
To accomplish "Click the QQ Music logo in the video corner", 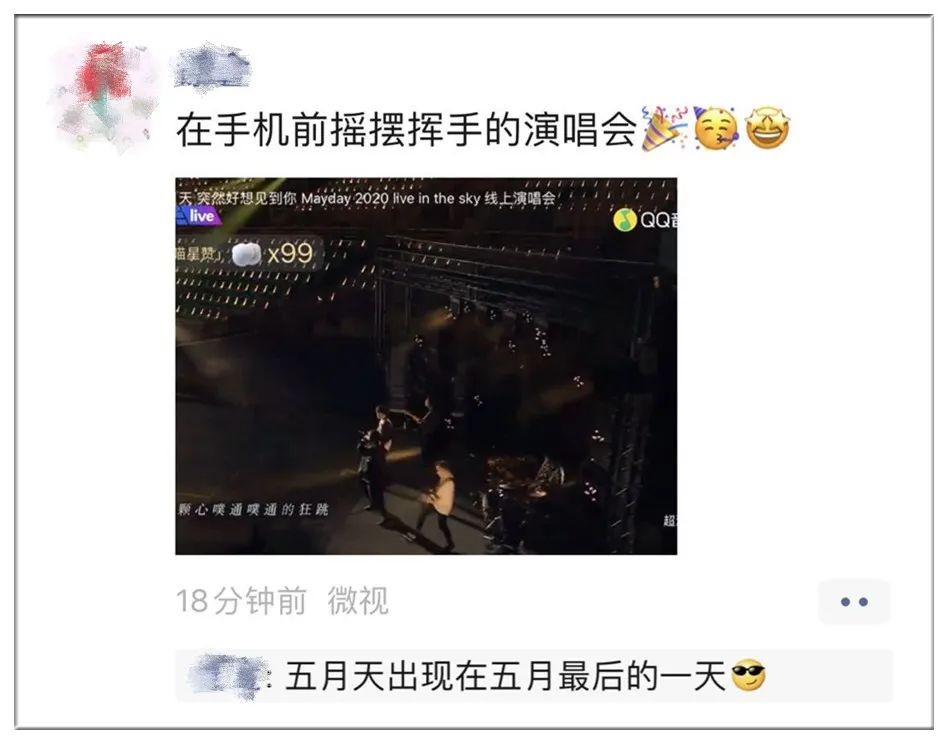I will click(645, 220).
